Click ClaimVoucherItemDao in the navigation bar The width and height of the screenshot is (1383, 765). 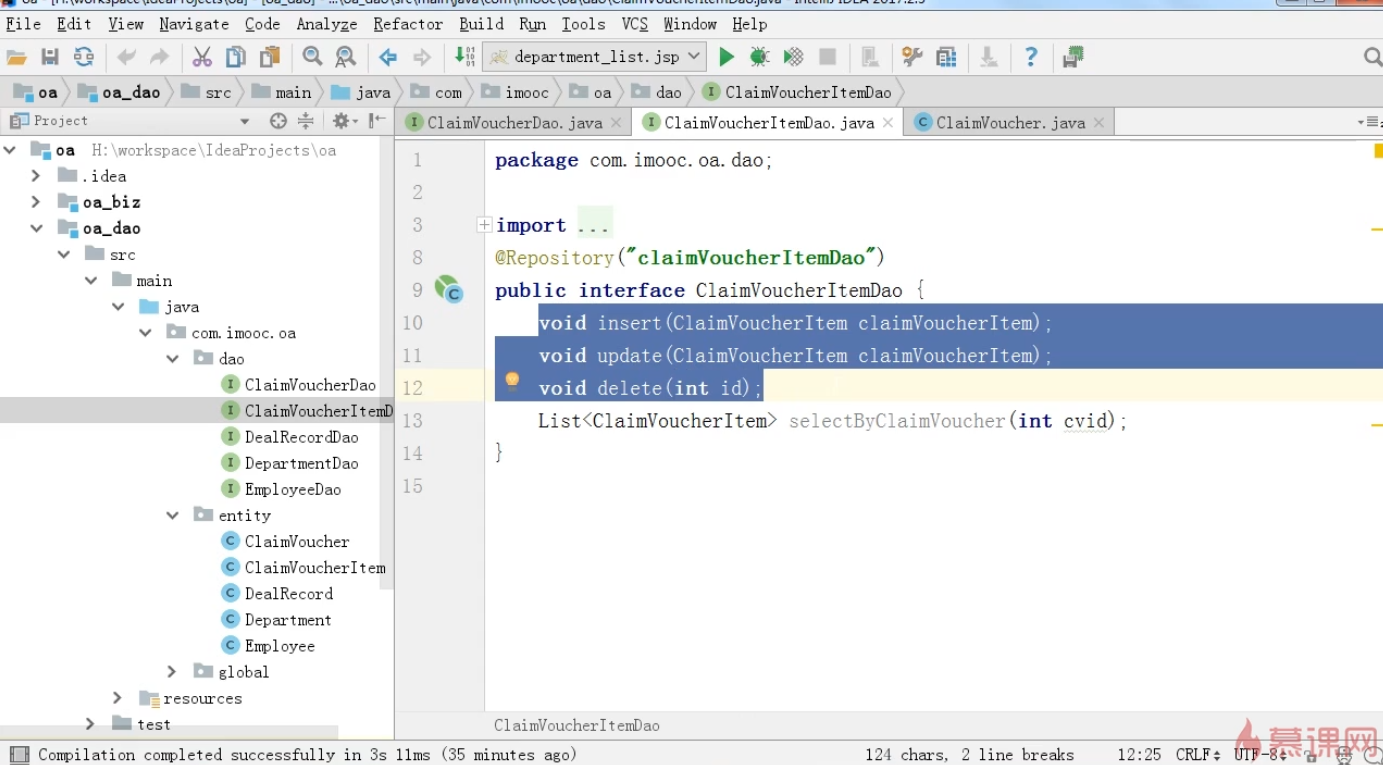pos(797,92)
